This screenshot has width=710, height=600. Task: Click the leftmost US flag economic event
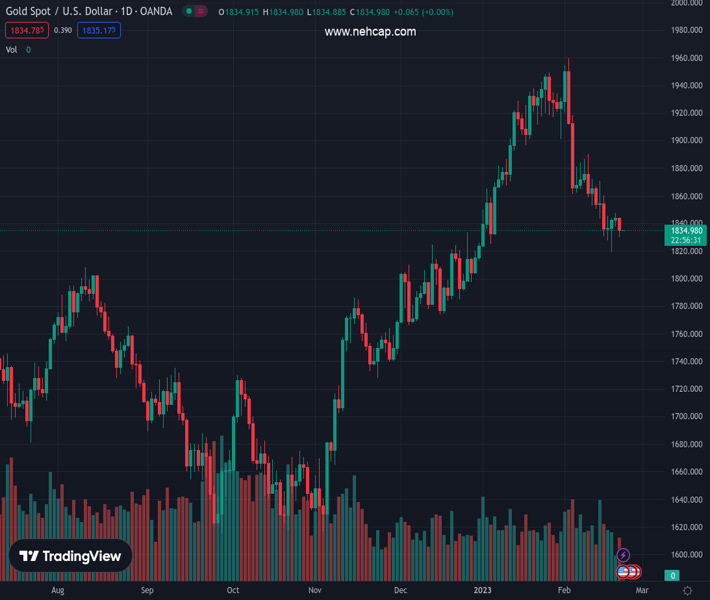click(623, 572)
